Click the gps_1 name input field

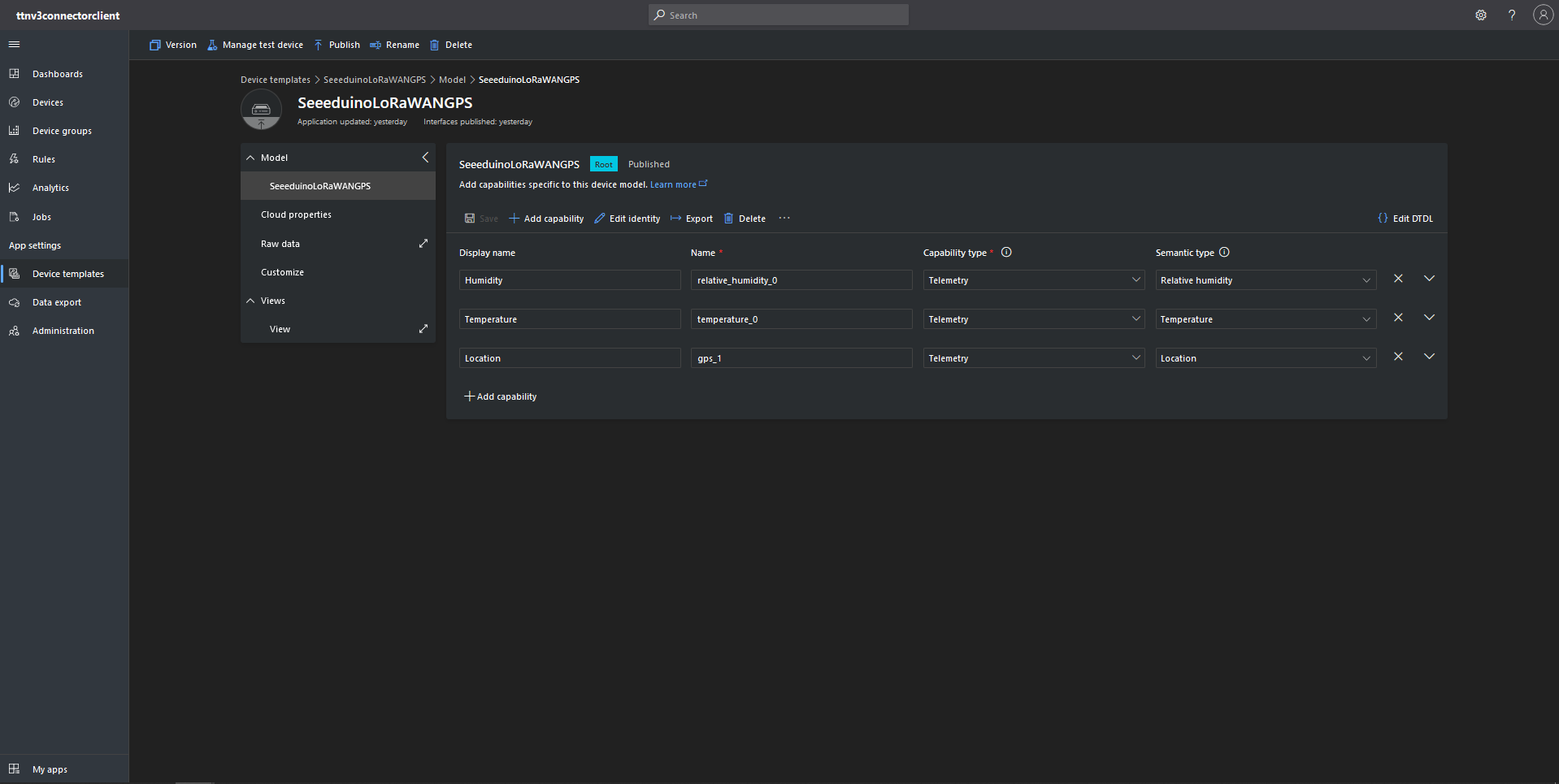(801, 358)
